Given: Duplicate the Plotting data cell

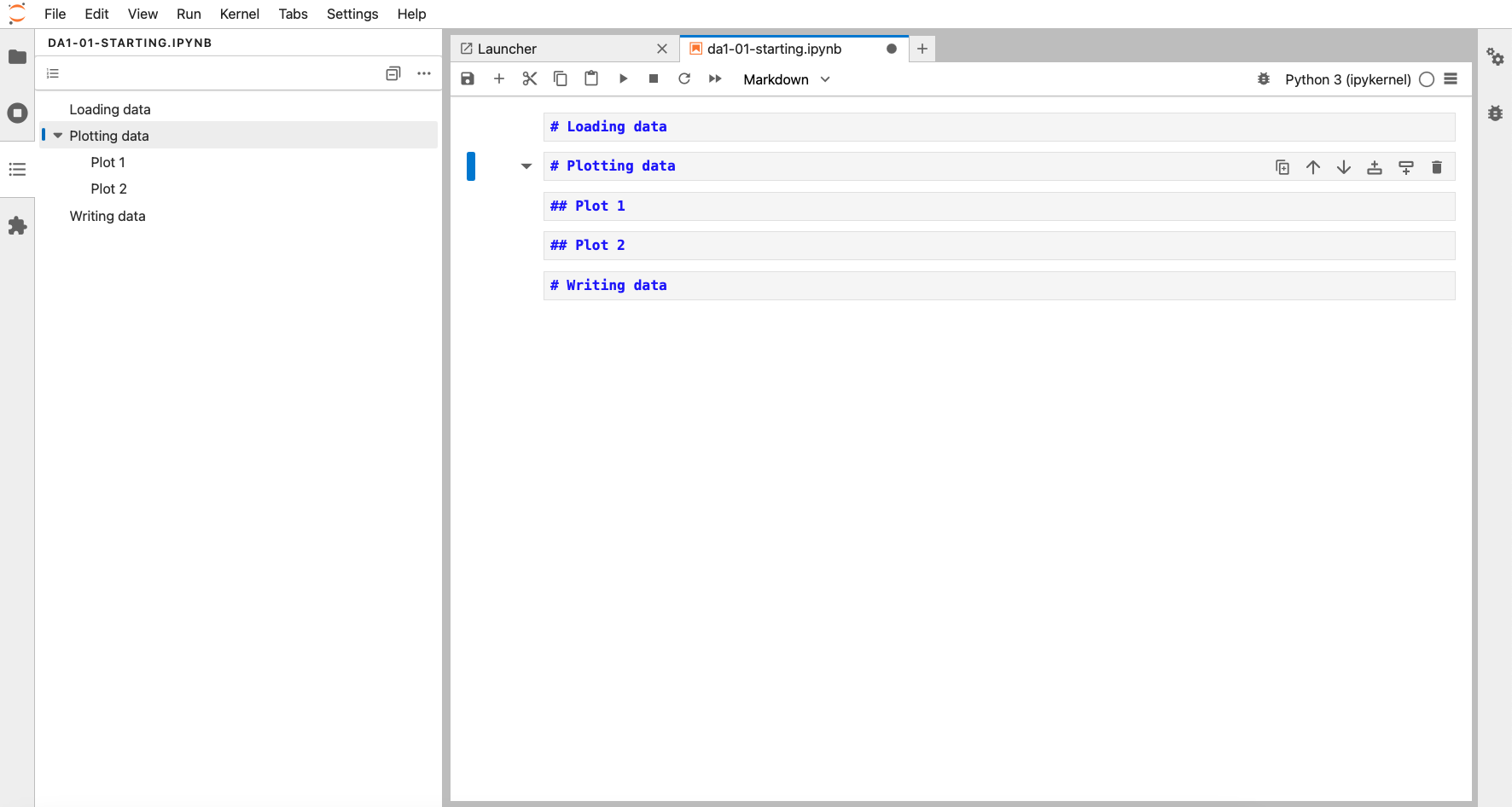Looking at the screenshot, I should point(1282,167).
